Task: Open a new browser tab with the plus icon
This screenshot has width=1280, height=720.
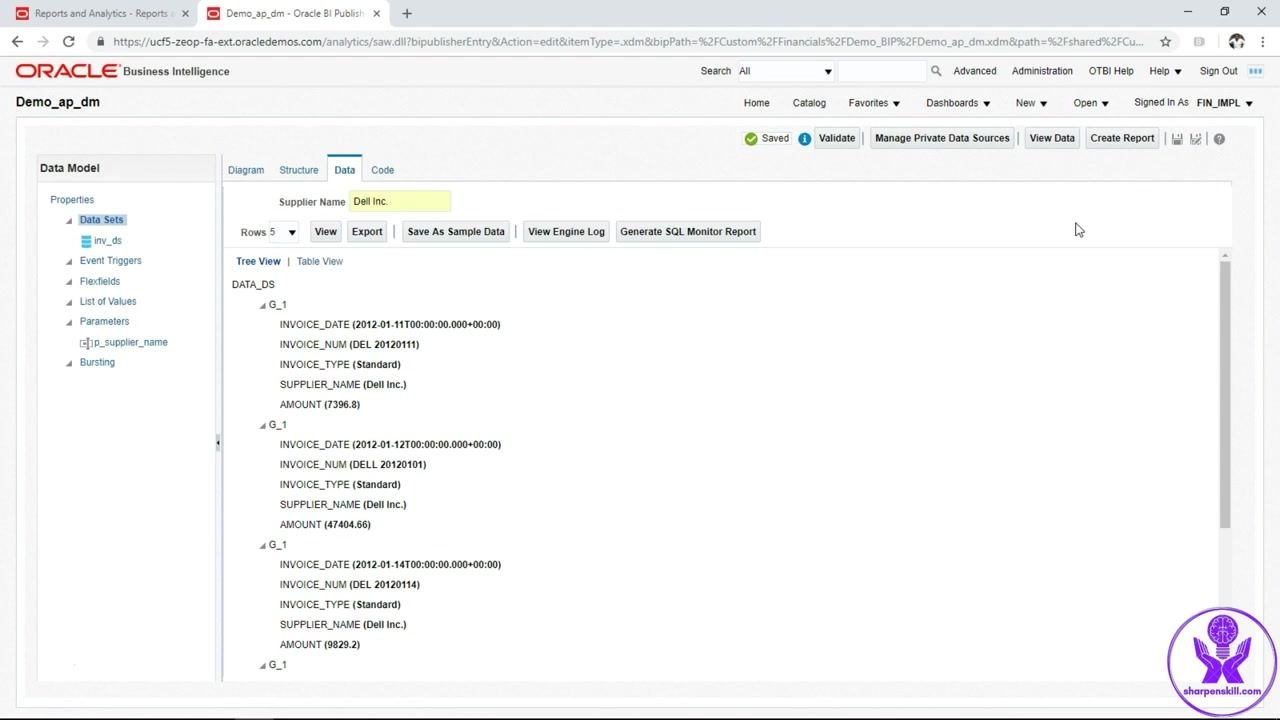Action: [407, 14]
